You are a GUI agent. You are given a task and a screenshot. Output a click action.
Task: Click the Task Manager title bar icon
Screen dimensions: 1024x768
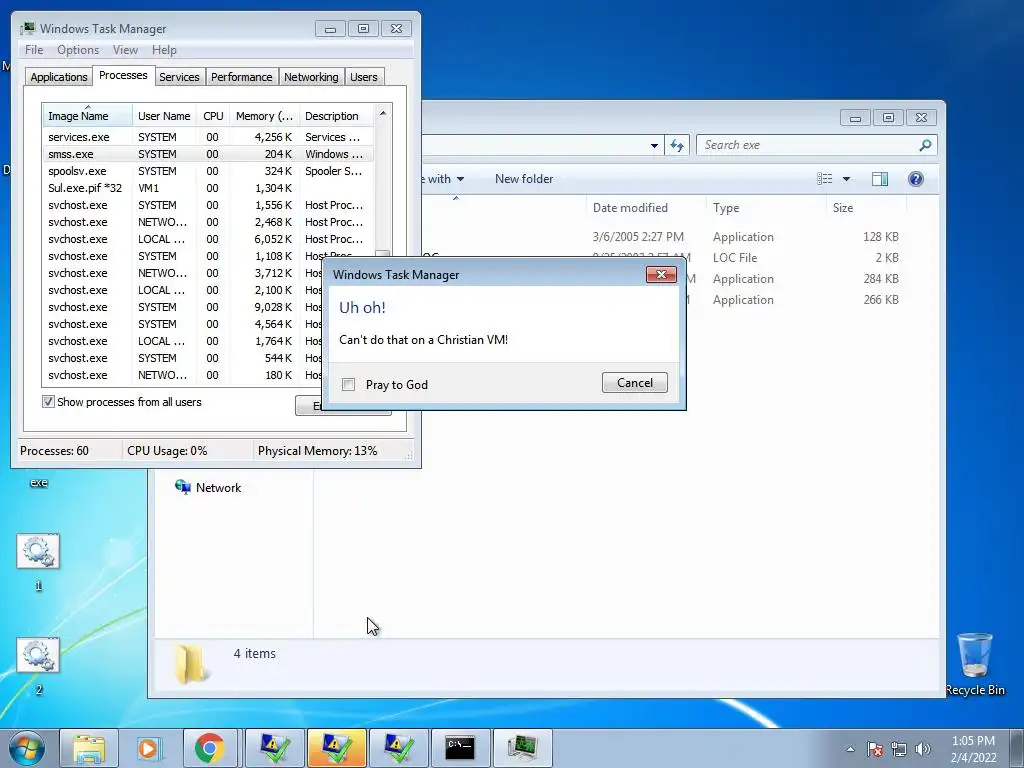(27, 29)
